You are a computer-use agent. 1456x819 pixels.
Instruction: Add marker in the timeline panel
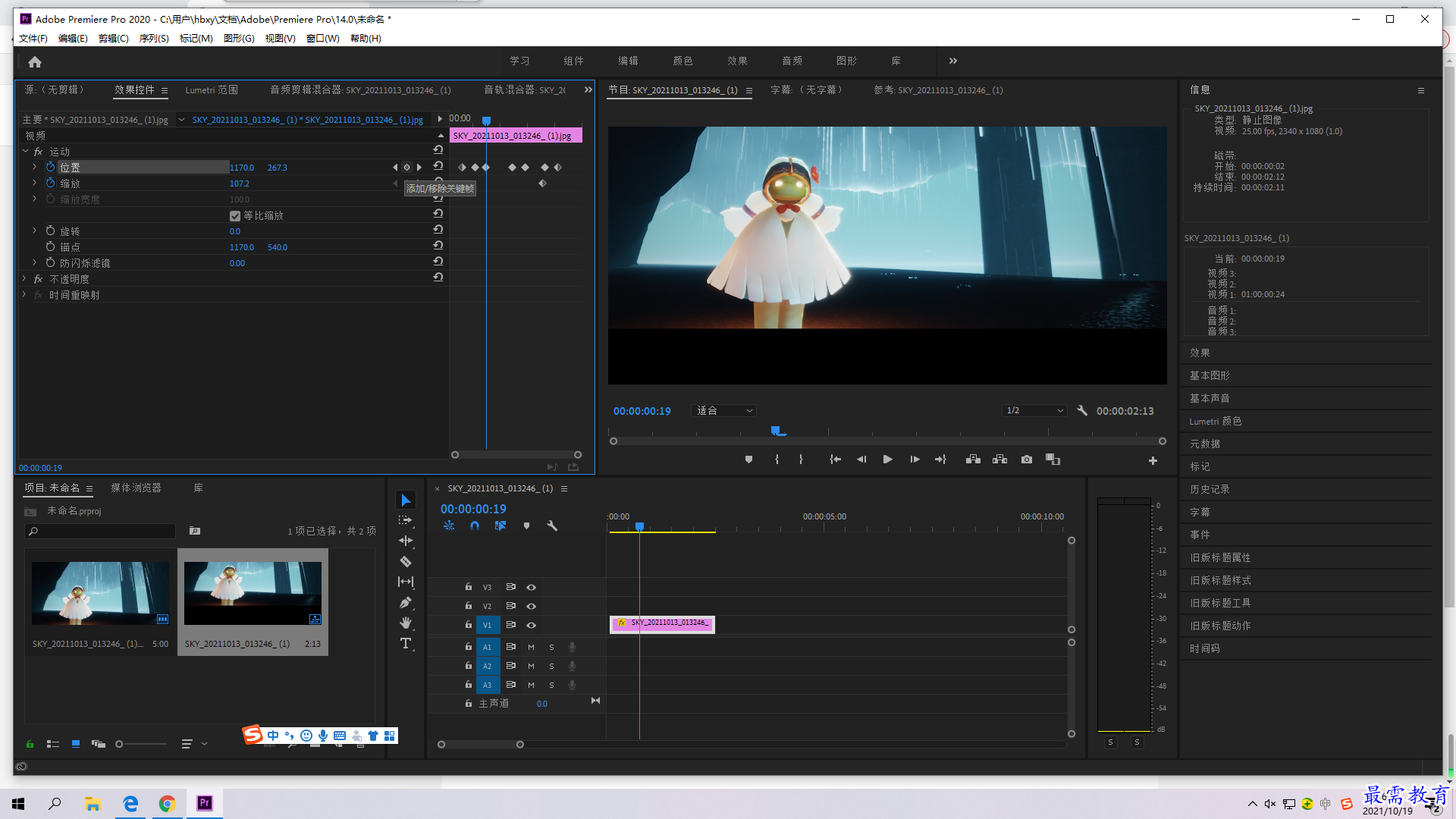click(x=526, y=526)
